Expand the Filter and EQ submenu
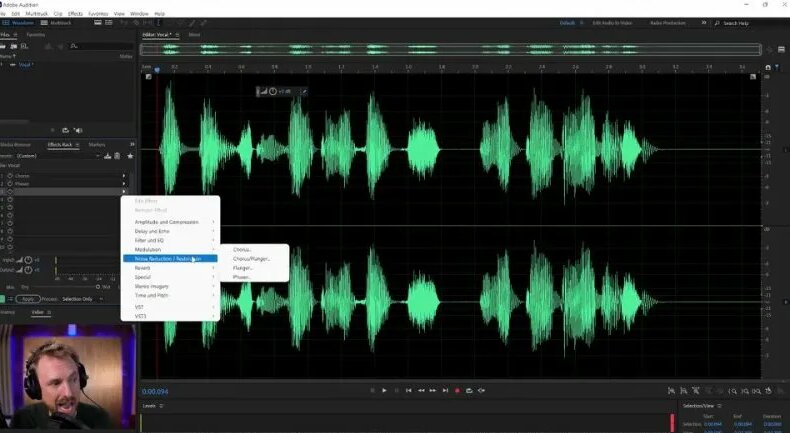The height and width of the screenshot is (433, 790). coord(170,240)
